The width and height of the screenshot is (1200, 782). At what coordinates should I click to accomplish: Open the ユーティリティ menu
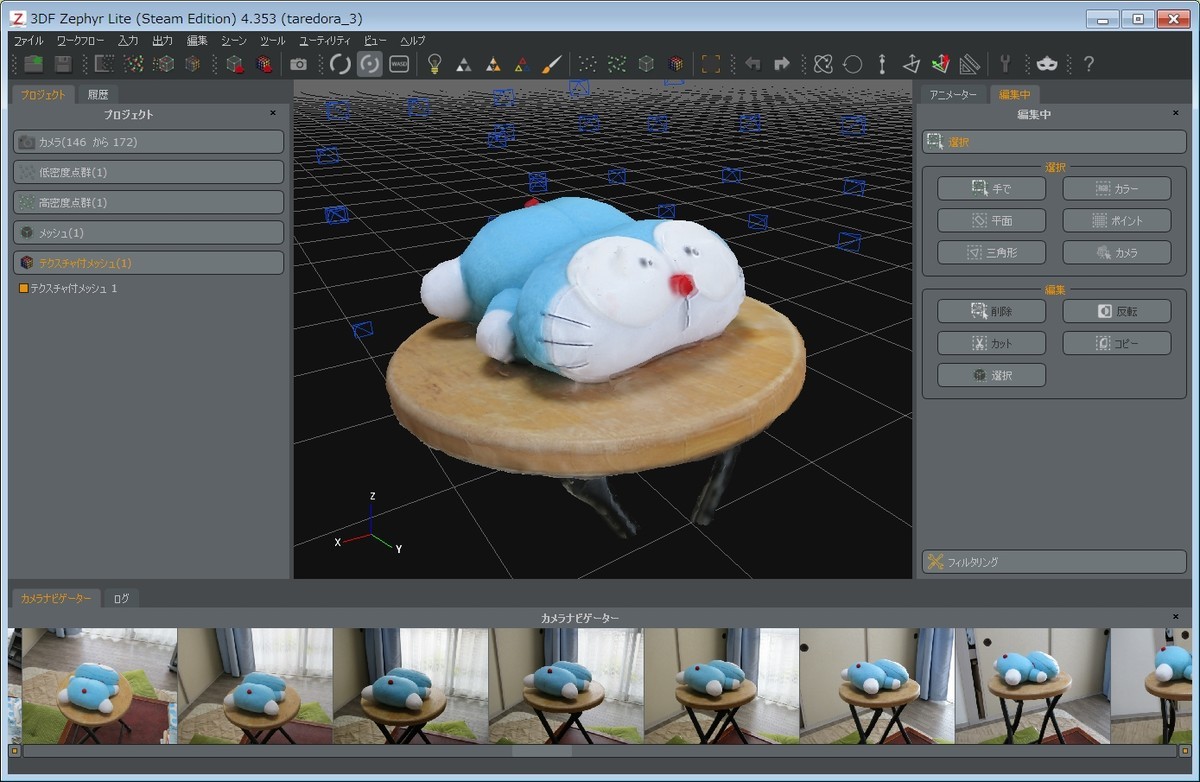[x=325, y=40]
